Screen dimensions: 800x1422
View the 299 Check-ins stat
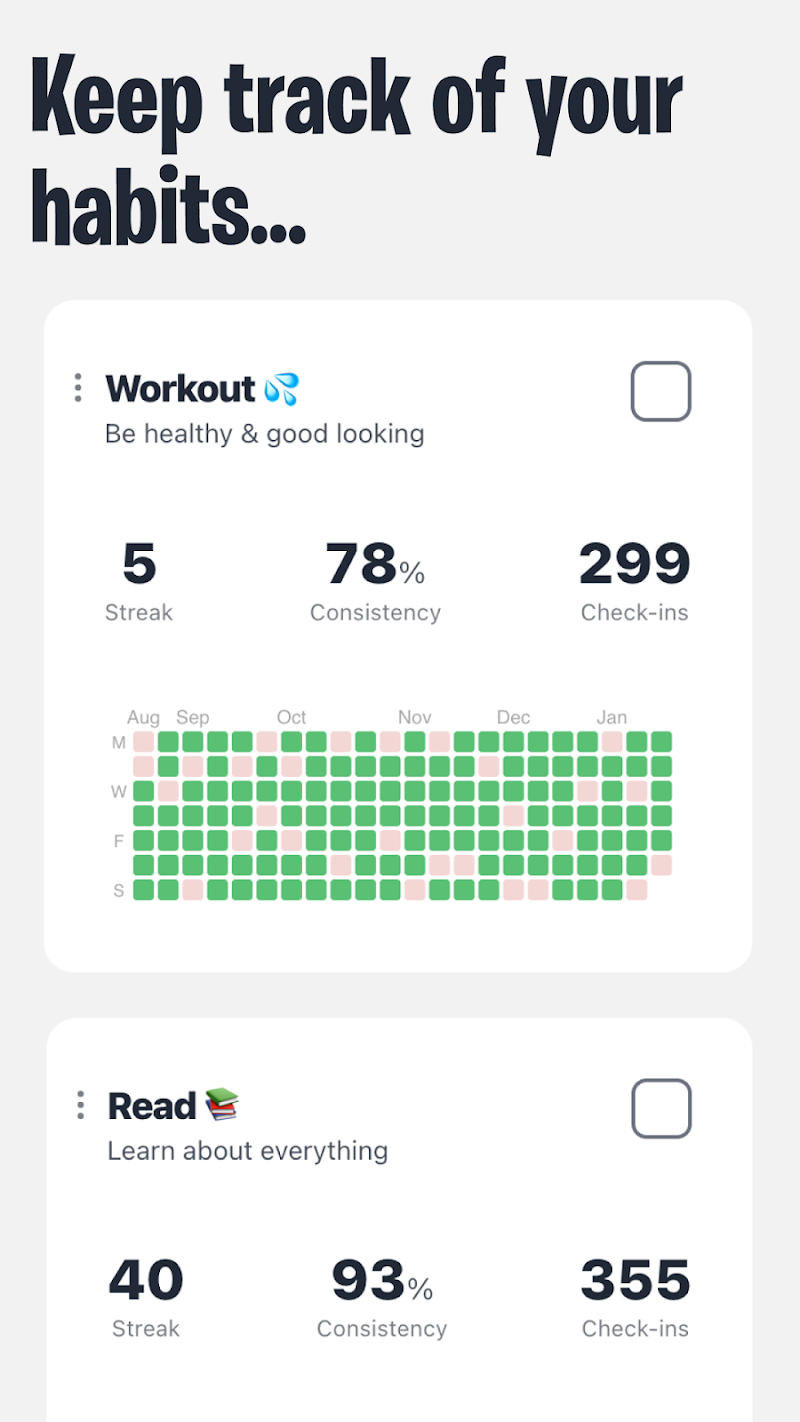coord(634,565)
